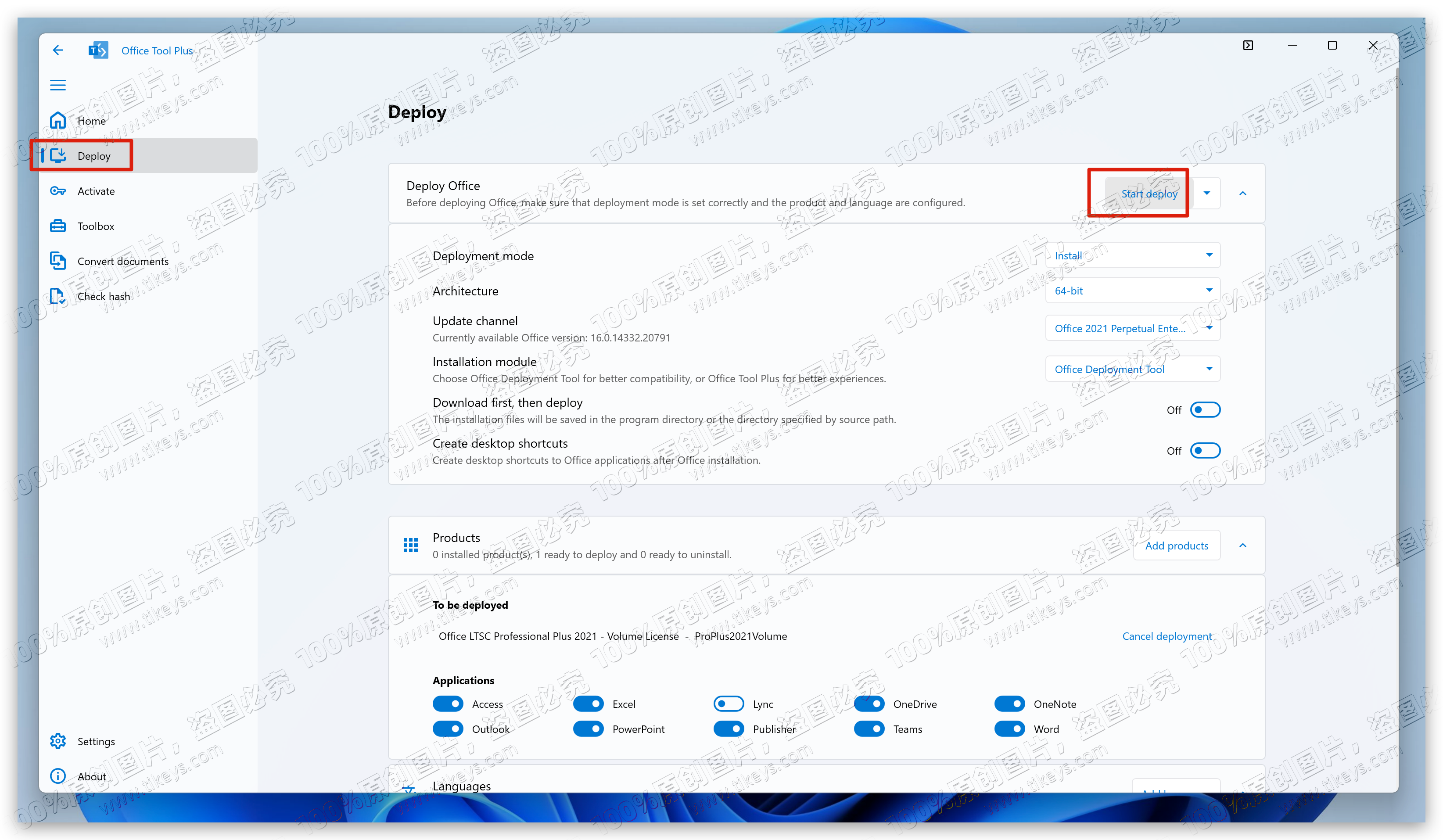Viewport: 1443px width, 840px height.
Task: Click the Deploy Office section header
Action: click(x=826, y=194)
